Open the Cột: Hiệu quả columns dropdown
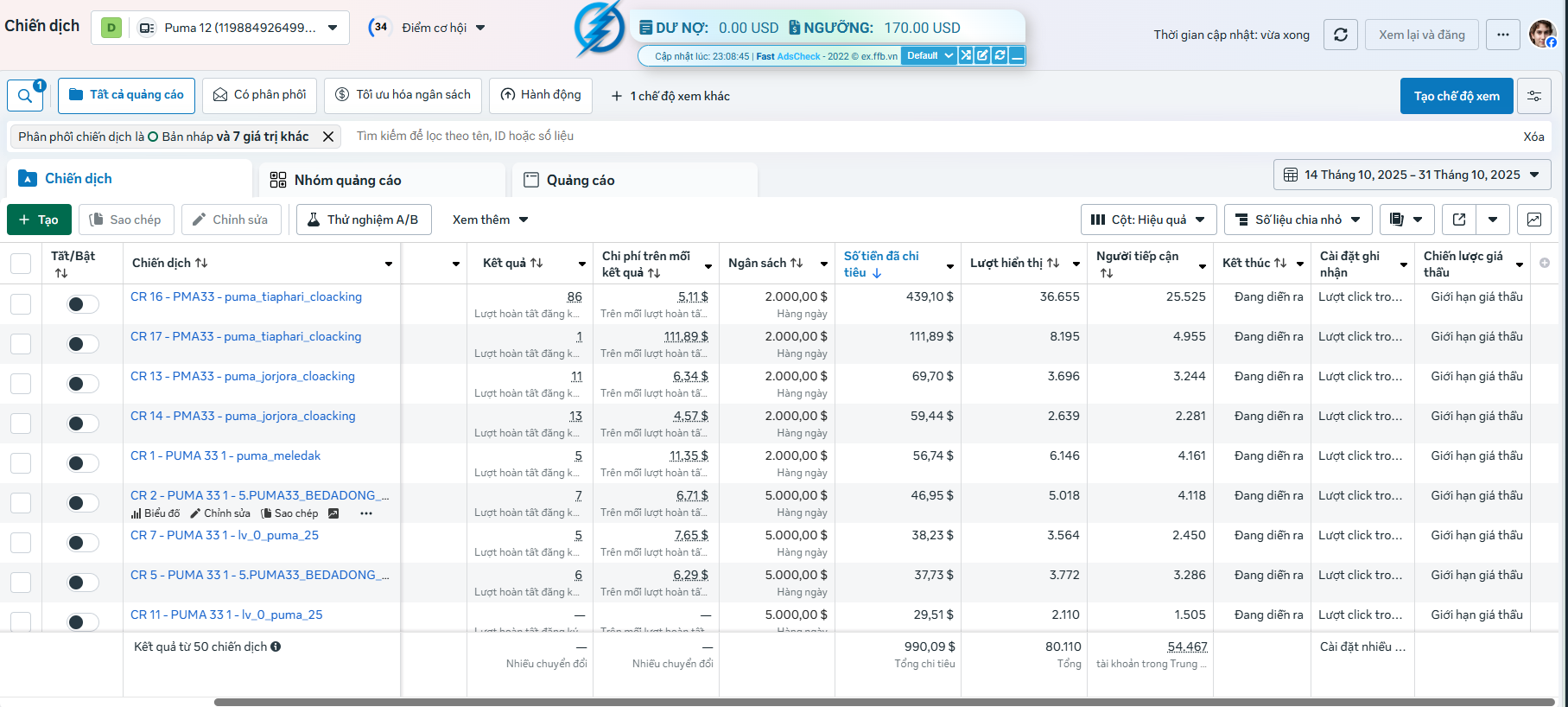This screenshot has width=1568, height=707. point(1148,220)
